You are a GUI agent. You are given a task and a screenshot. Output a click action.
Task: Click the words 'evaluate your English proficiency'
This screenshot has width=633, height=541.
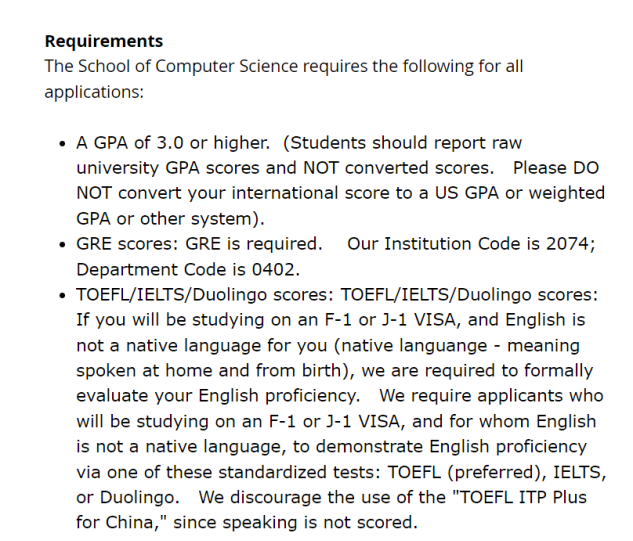pos(218,396)
